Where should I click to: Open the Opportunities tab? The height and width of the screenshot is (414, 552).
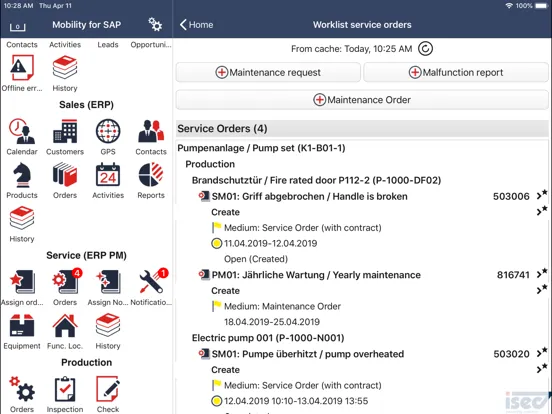click(x=151, y=45)
